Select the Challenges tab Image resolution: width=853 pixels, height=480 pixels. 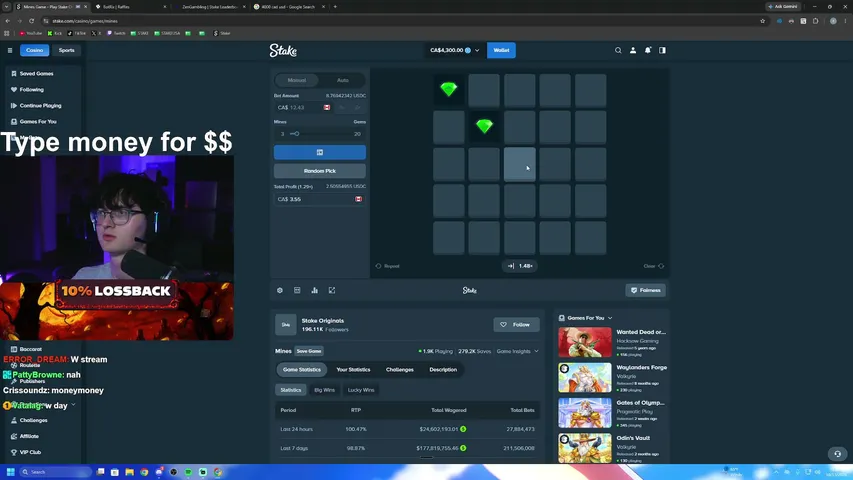pos(400,370)
